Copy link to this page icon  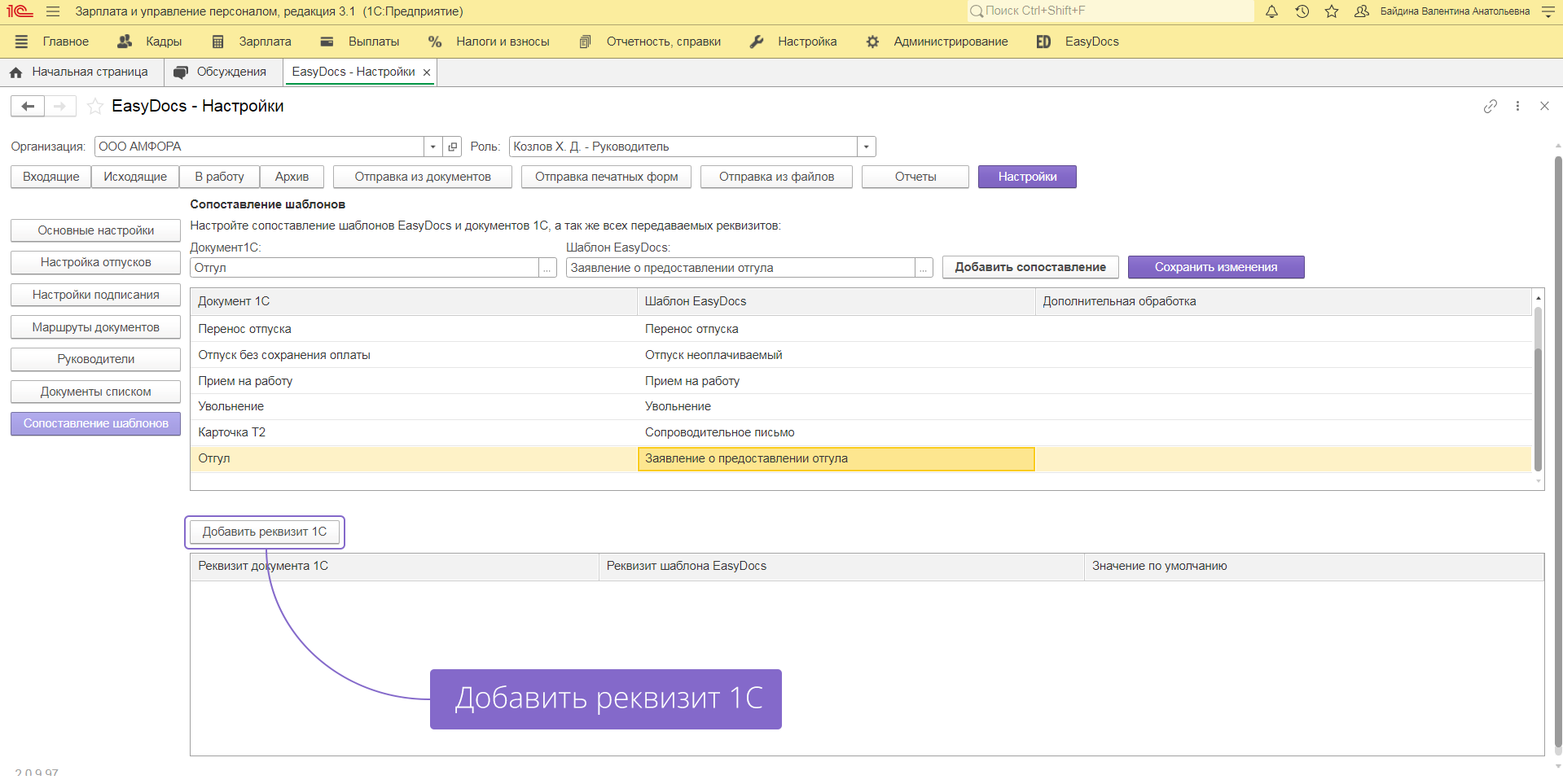tap(1490, 106)
